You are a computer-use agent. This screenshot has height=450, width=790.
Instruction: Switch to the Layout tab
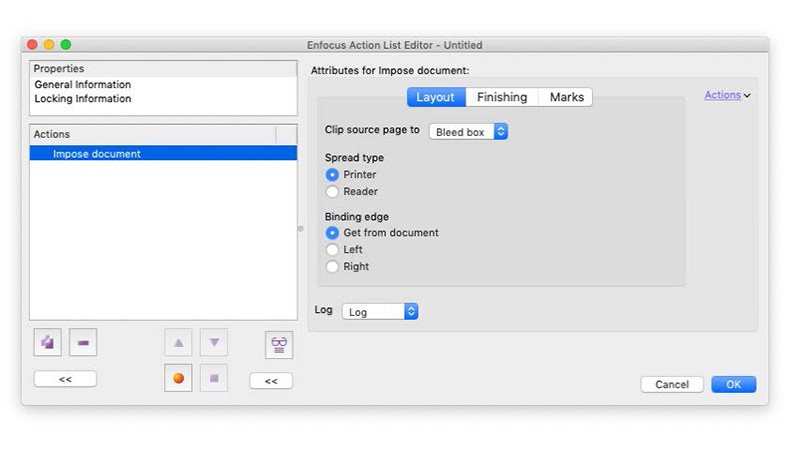pos(436,97)
